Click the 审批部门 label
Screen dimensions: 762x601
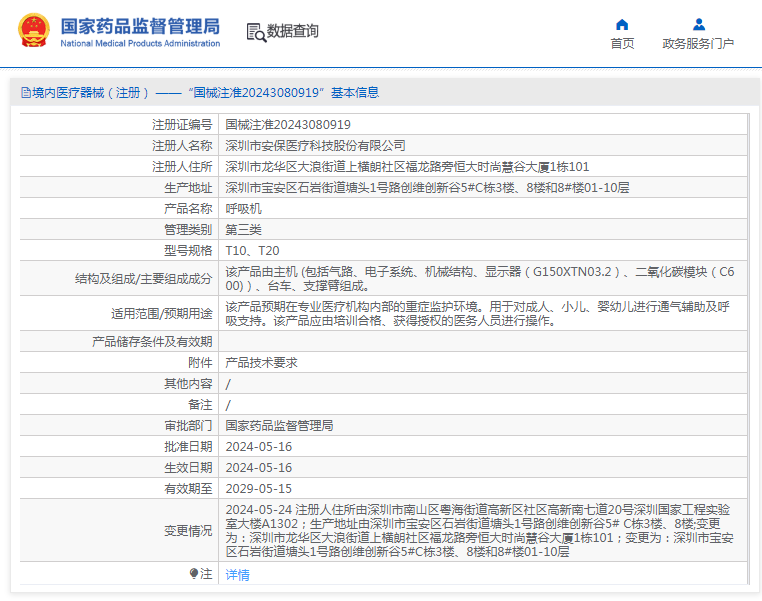tap(188, 426)
